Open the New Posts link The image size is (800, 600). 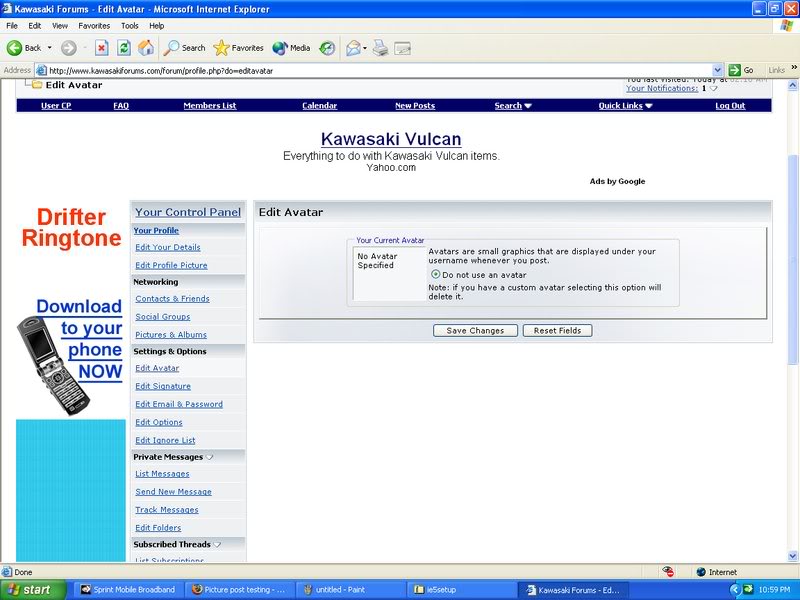pyautogui.click(x=415, y=106)
